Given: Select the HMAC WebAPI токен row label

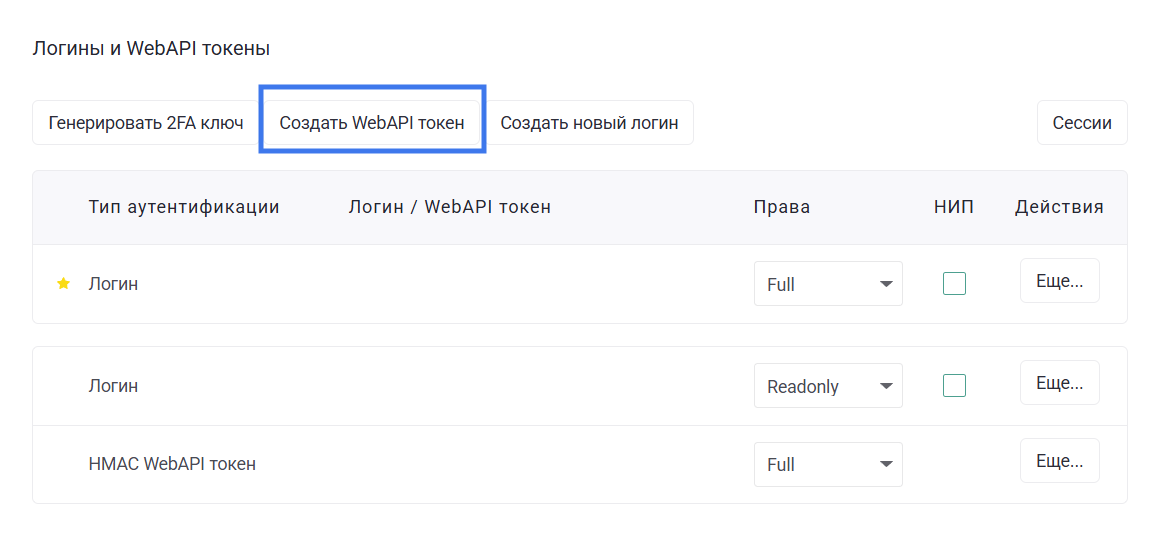Looking at the screenshot, I should click(172, 464).
